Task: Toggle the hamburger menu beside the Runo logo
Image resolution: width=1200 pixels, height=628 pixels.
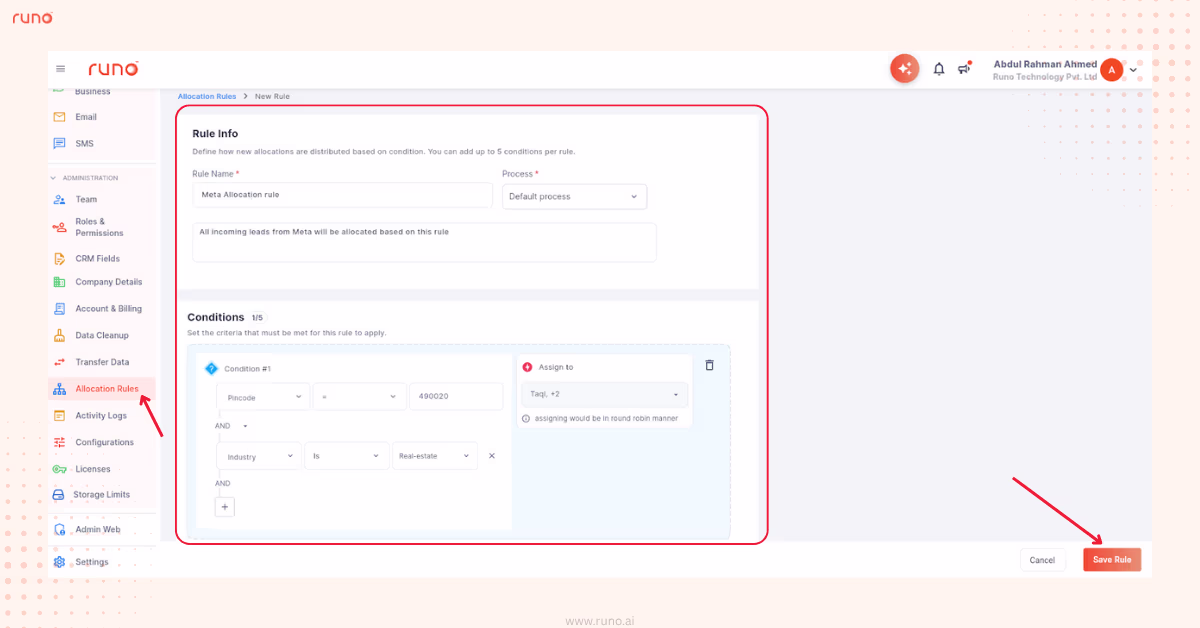Action: (60, 68)
